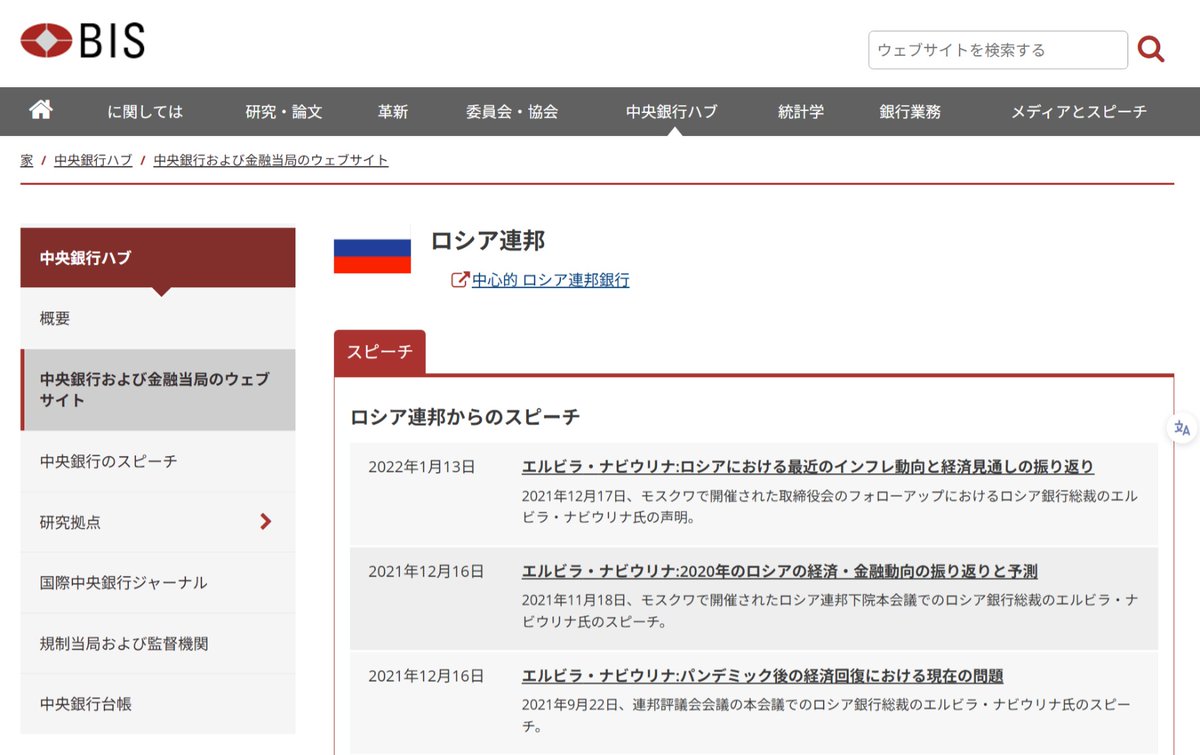Select 中央銀行のスピーチ in sidebar
This screenshot has width=1200, height=755.
158,461
